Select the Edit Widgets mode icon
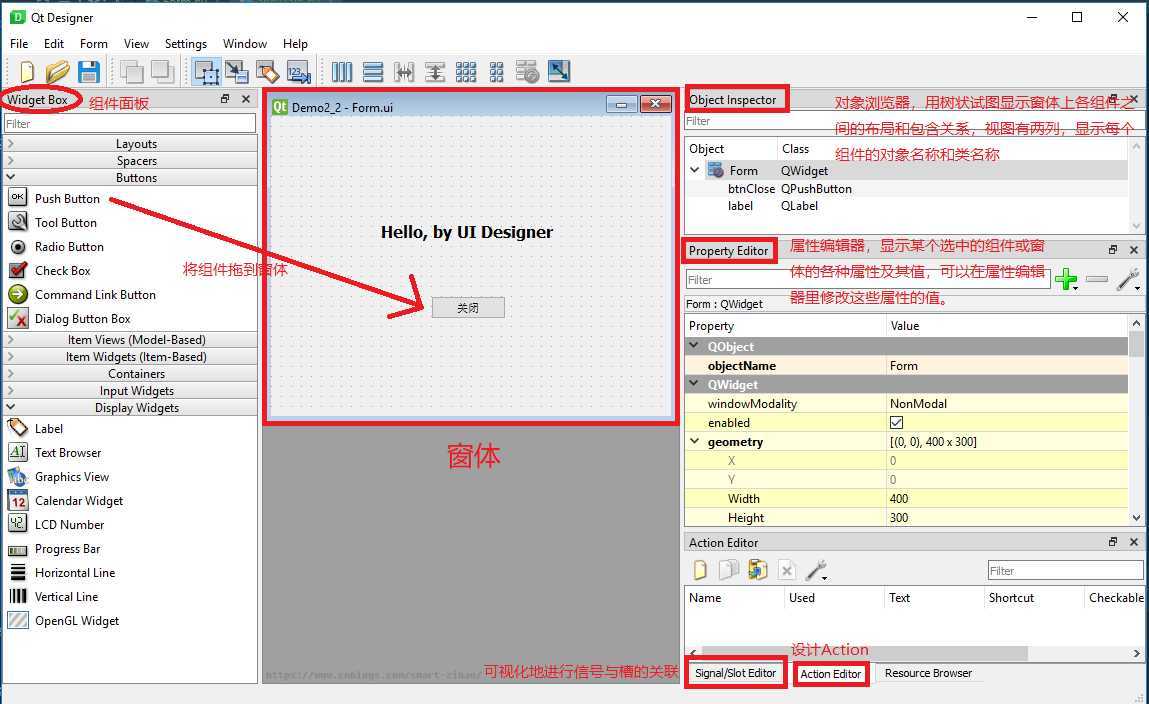 pyautogui.click(x=206, y=72)
